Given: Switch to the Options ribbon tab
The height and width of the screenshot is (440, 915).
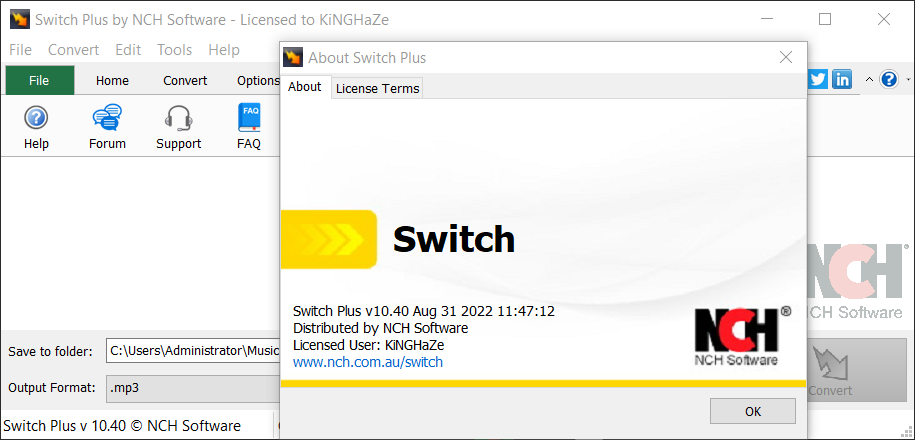Looking at the screenshot, I should pyautogui.click(x=257, y=81).
